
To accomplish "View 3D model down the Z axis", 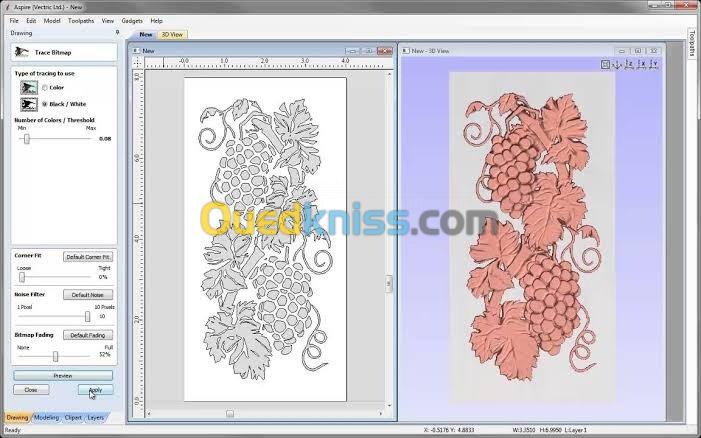I will (629, 64).
